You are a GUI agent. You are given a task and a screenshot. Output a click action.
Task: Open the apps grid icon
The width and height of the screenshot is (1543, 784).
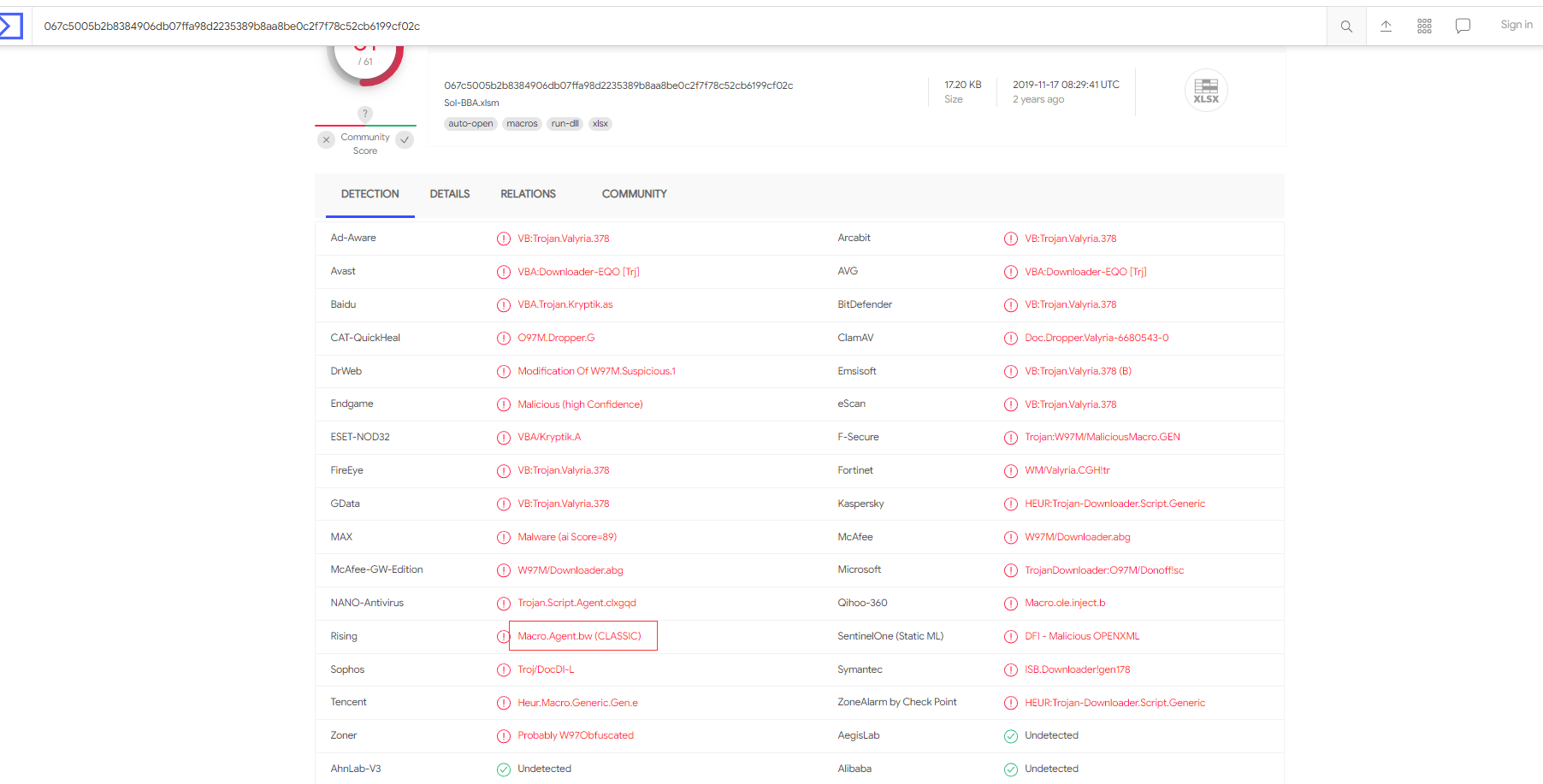click(1424, 27)
